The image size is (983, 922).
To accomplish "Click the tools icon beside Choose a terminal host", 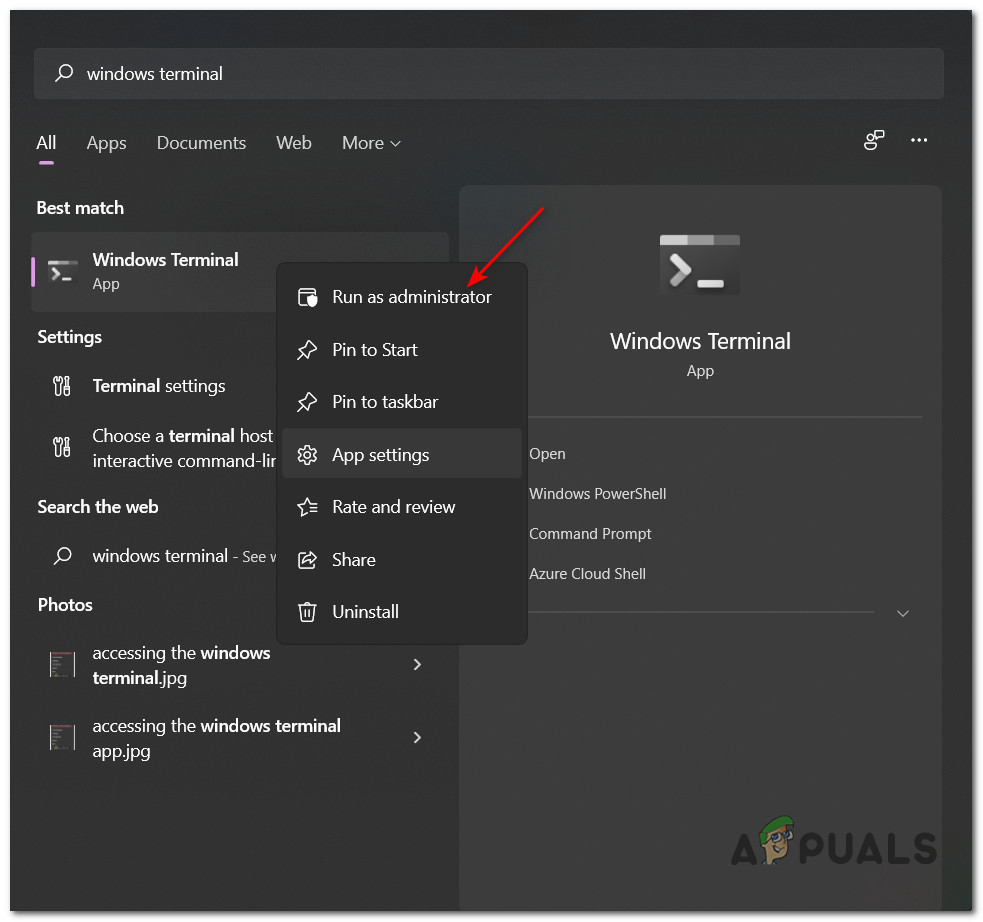I will [x=62, y=447].
